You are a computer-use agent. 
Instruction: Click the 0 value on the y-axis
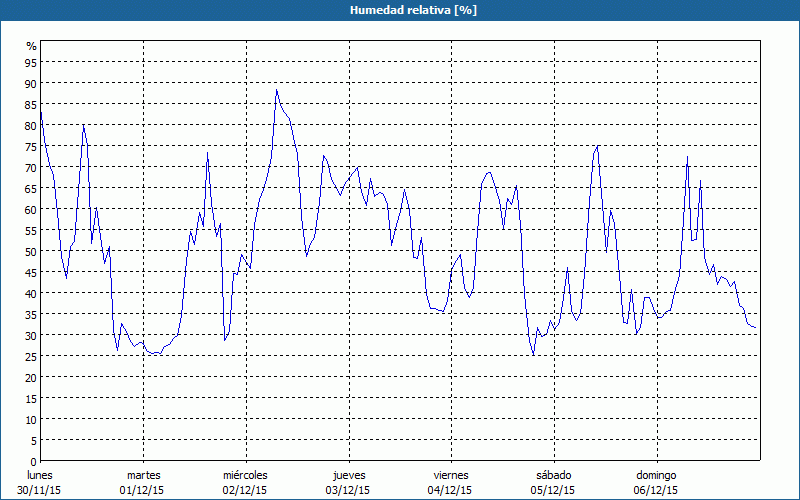click(x=33, y=461)
